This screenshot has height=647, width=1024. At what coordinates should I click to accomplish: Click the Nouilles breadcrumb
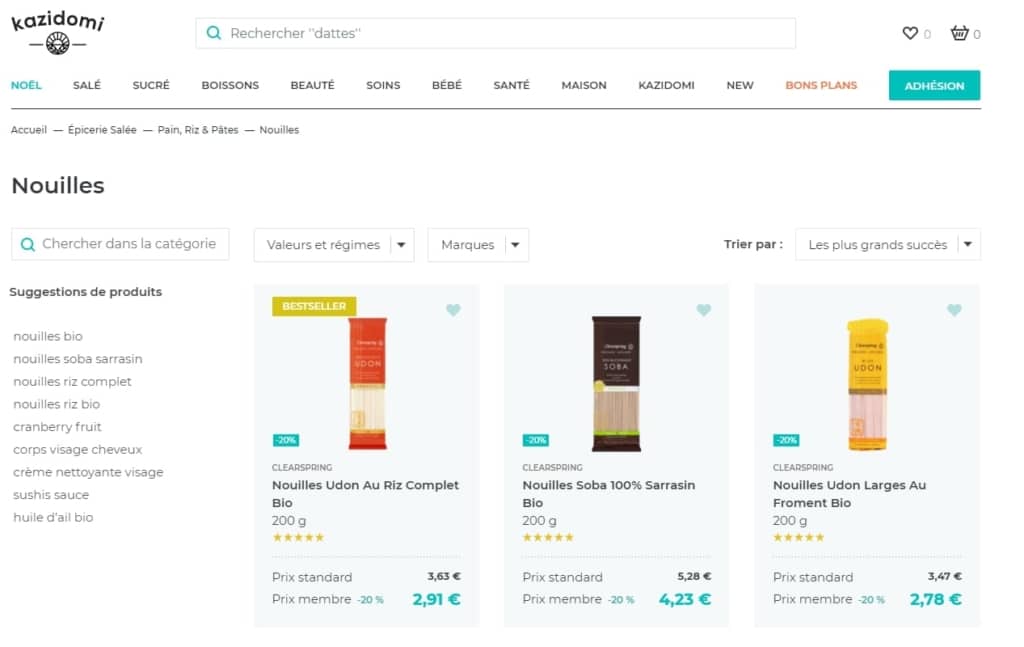point(279,130)
